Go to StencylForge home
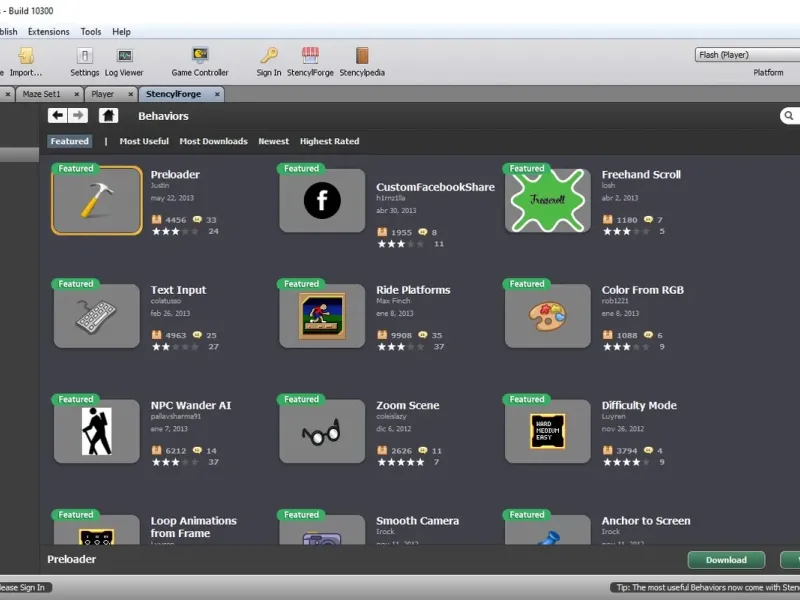This screenshot has height=600, width=800. tap(108, 115)
